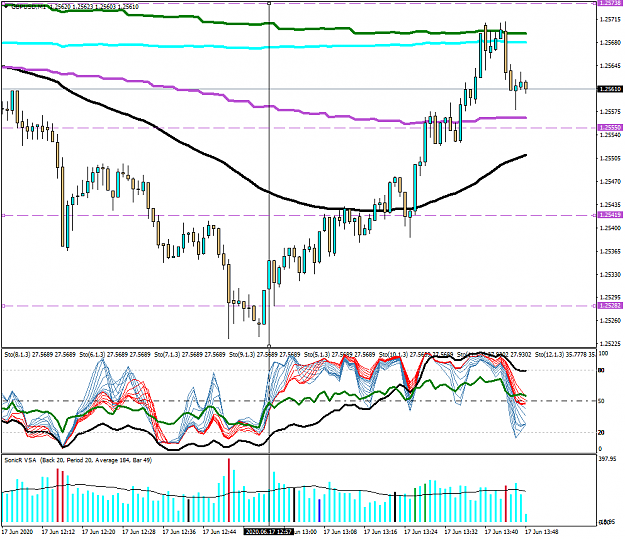Click the 17 Jun 12:44 time axis label
This screenshot has width=625, height=539.
click(219, 532)
